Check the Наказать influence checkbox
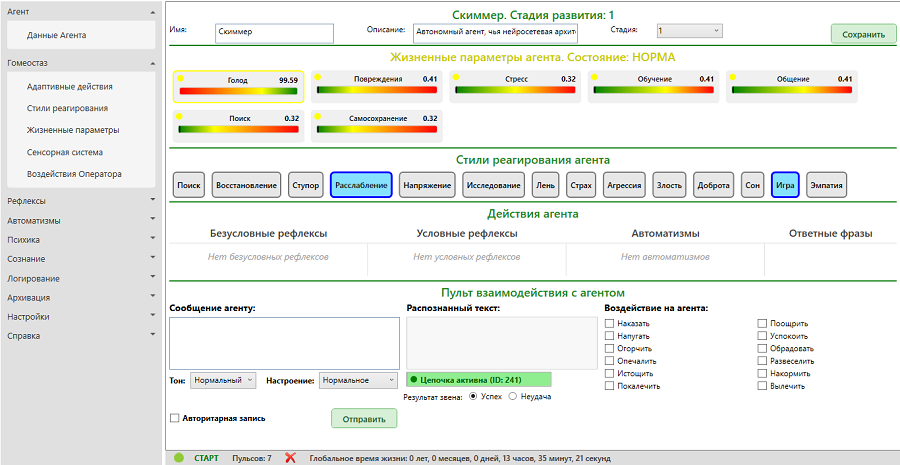 (x=610, y=323)
